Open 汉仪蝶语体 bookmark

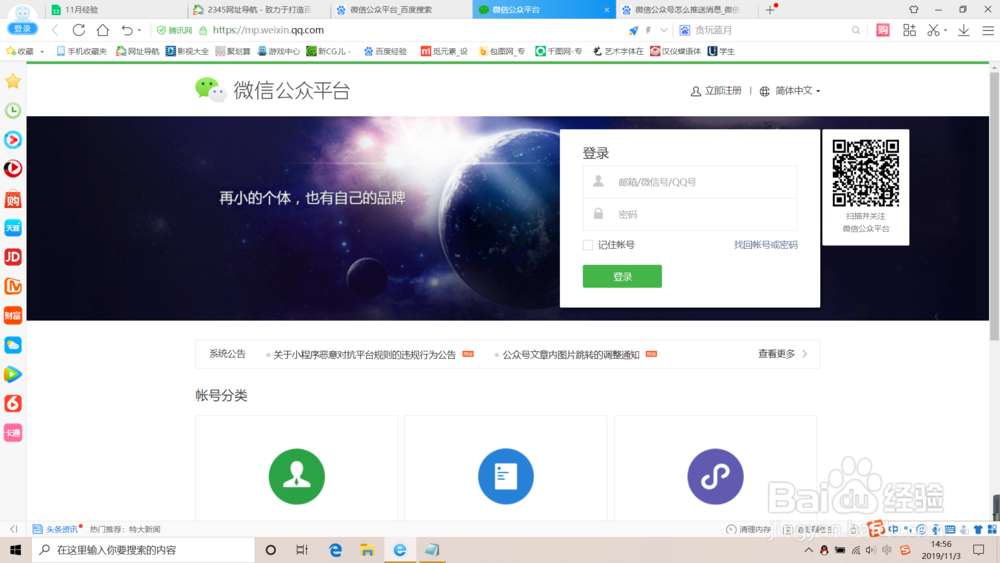675,51
